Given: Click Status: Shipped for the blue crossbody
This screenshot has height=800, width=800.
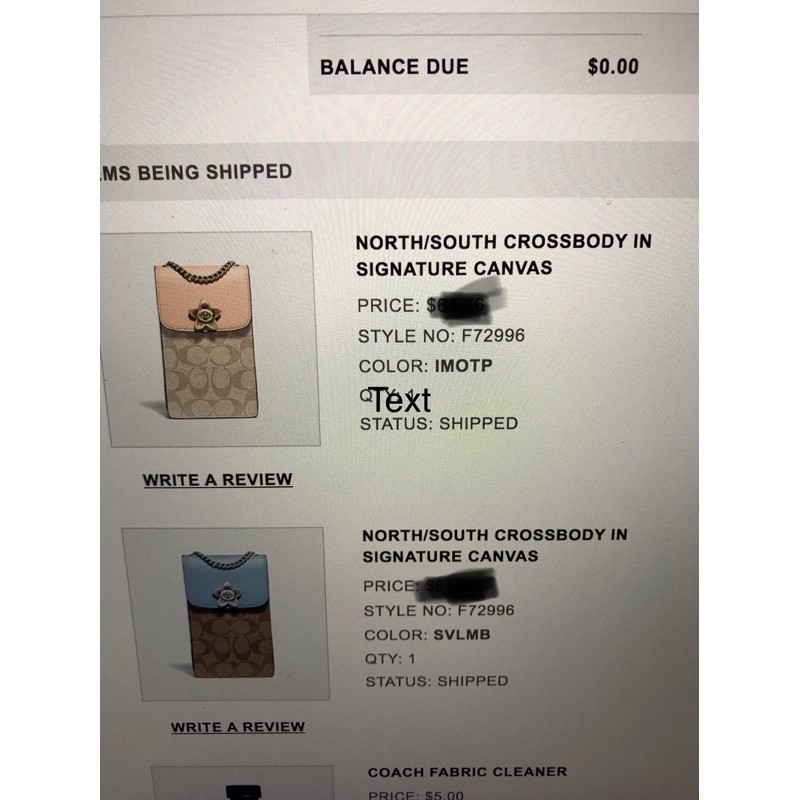Looking at the screenshot, I should click(x=437, y=681).
